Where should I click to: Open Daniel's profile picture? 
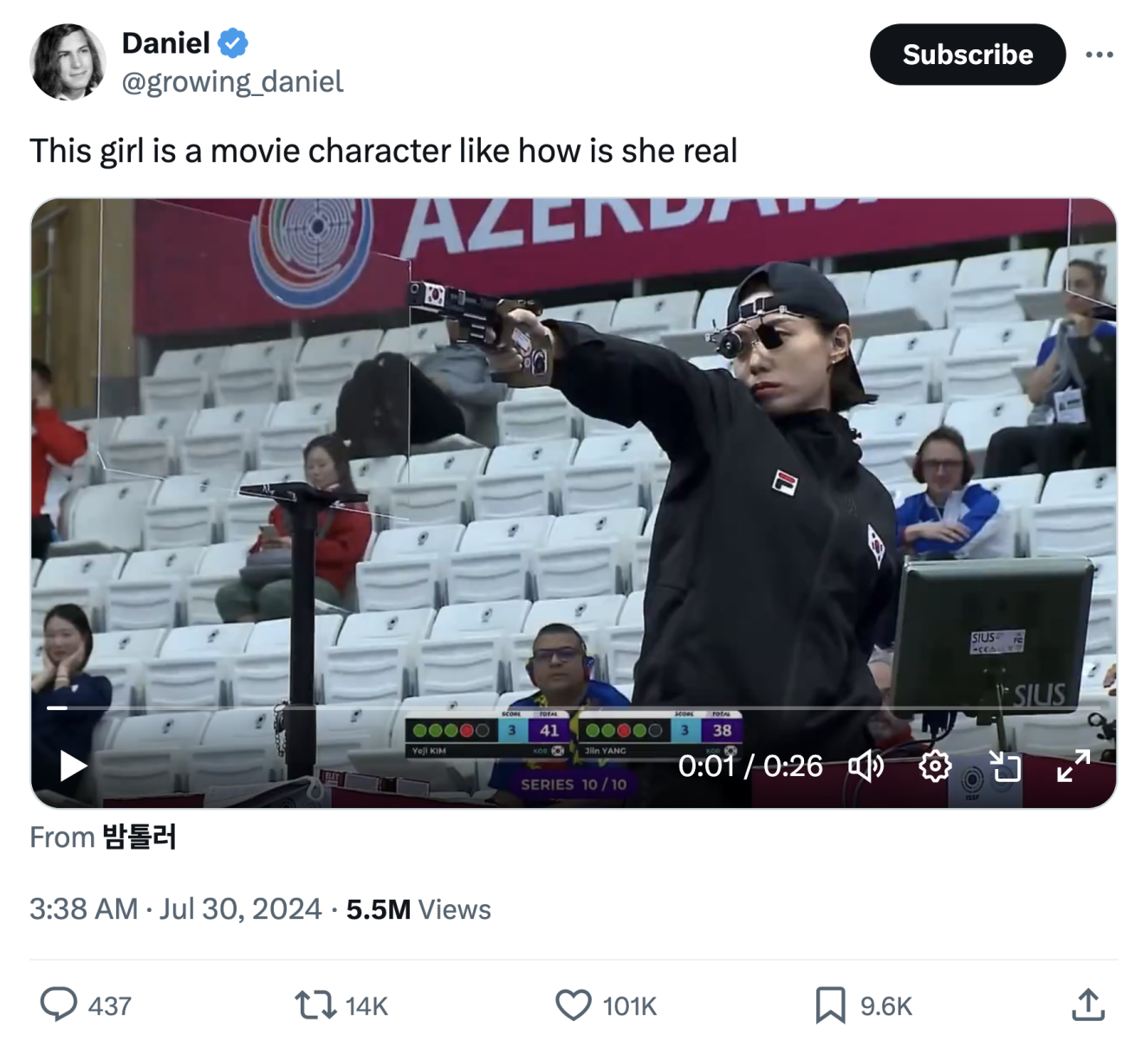(x=68, y=61)
